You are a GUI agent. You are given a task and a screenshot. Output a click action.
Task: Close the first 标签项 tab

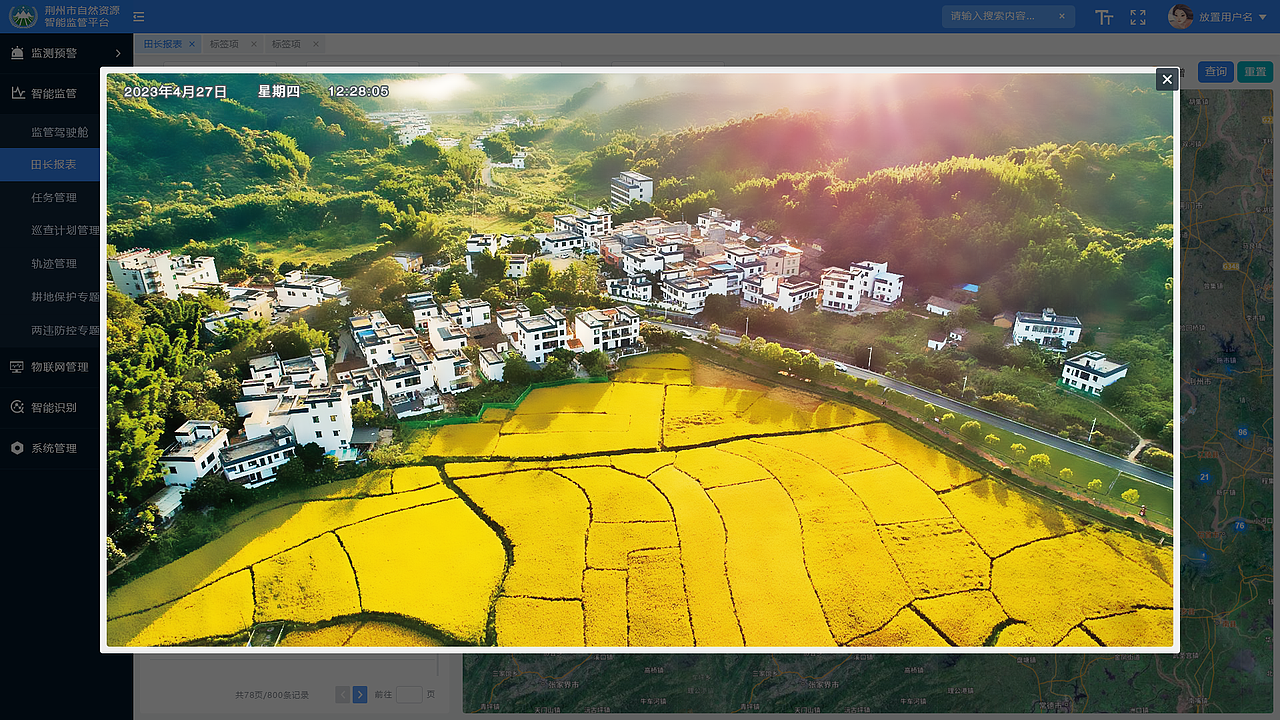[x=254, y=44]
